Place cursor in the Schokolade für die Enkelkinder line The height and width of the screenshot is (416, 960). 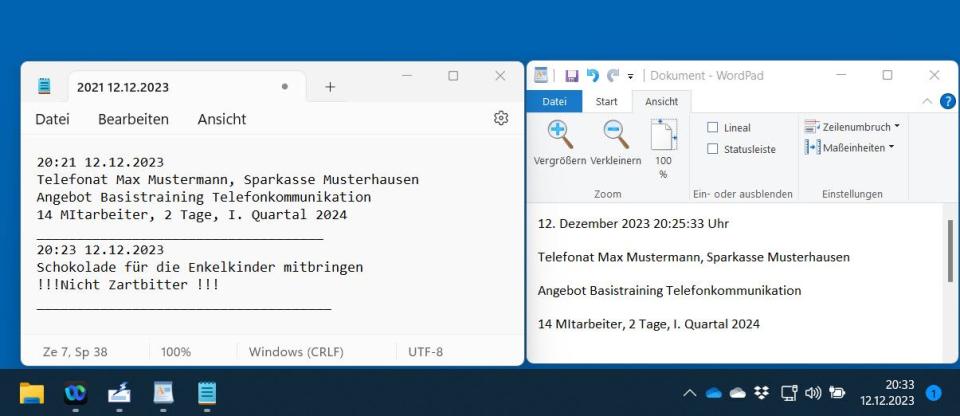tap(200, 268)
